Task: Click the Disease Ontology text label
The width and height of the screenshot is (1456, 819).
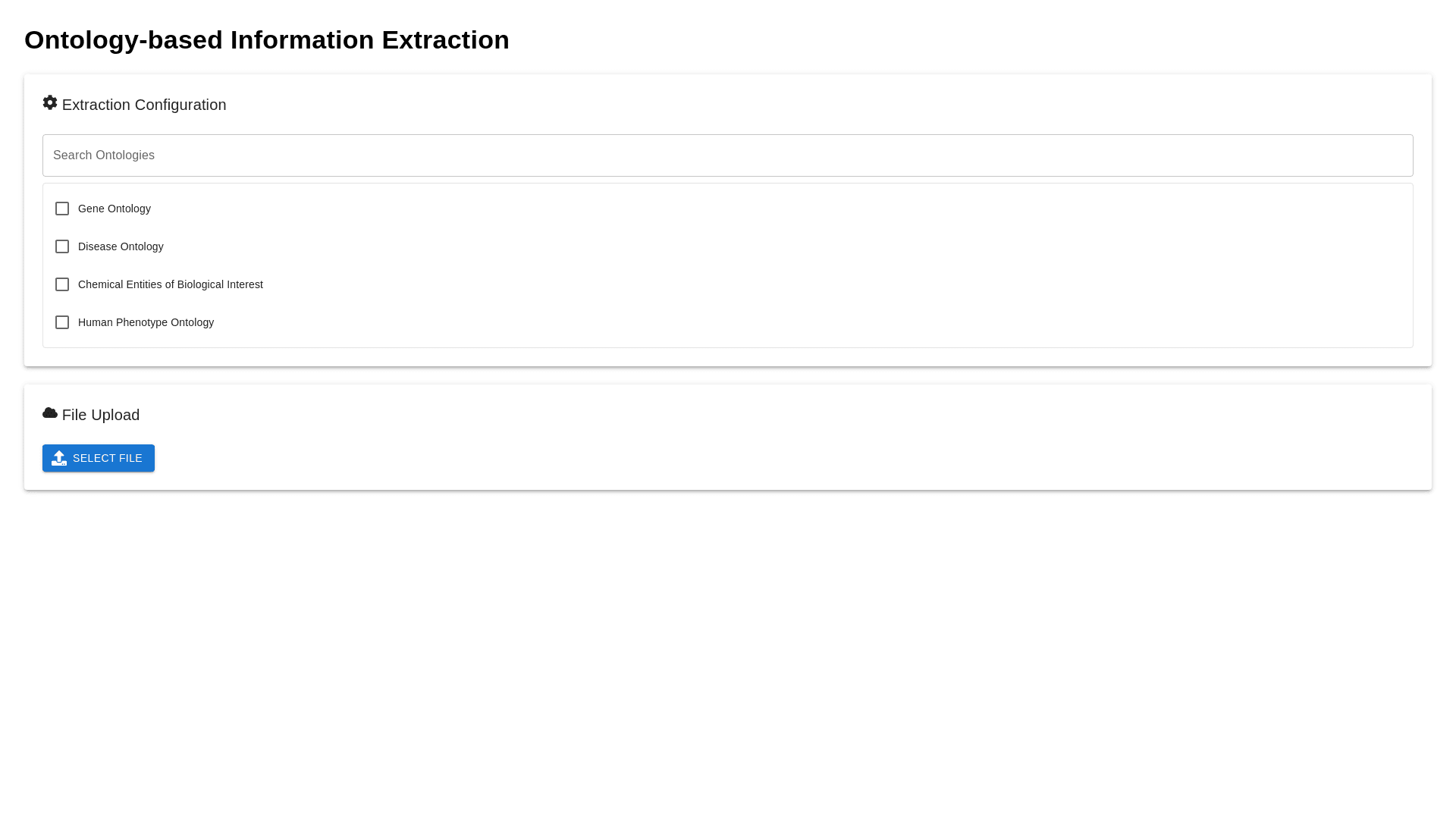Action: (121, 246)
